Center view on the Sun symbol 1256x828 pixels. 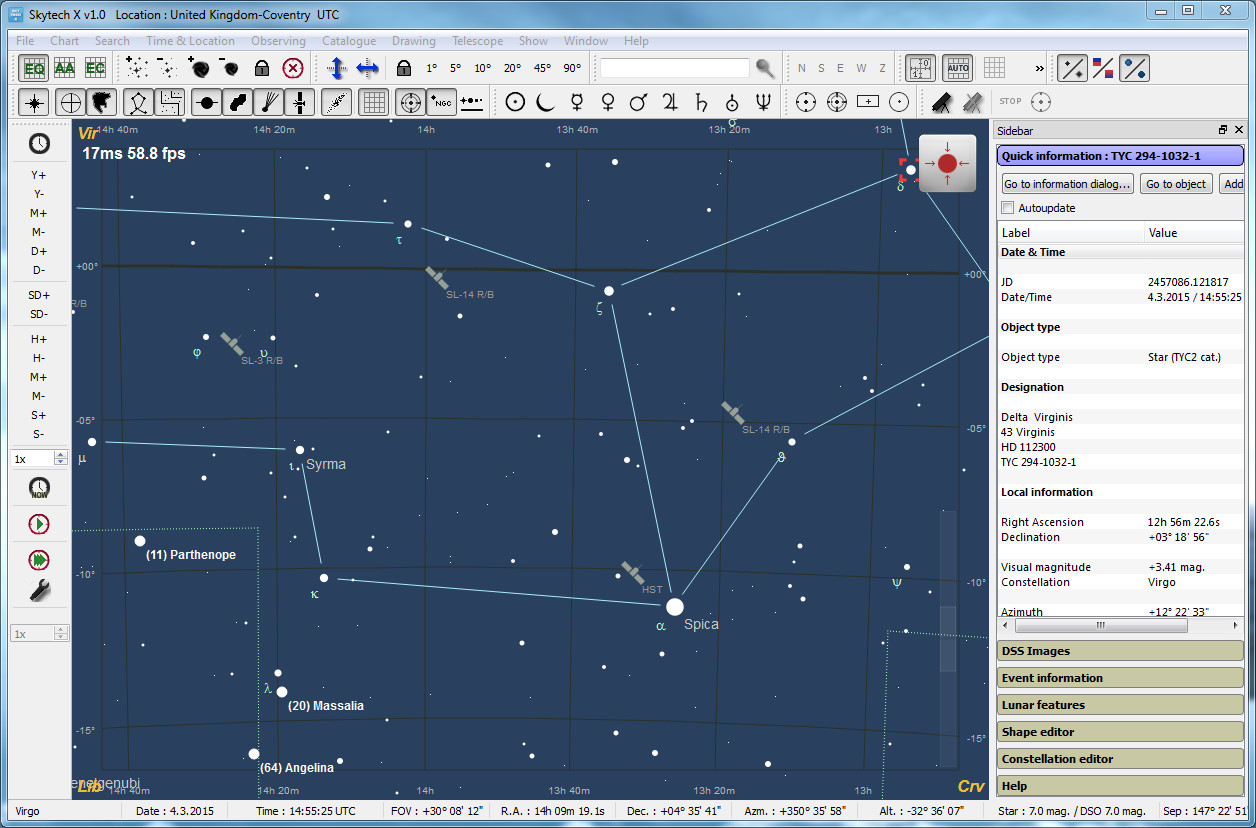click(x=515, y=102)
